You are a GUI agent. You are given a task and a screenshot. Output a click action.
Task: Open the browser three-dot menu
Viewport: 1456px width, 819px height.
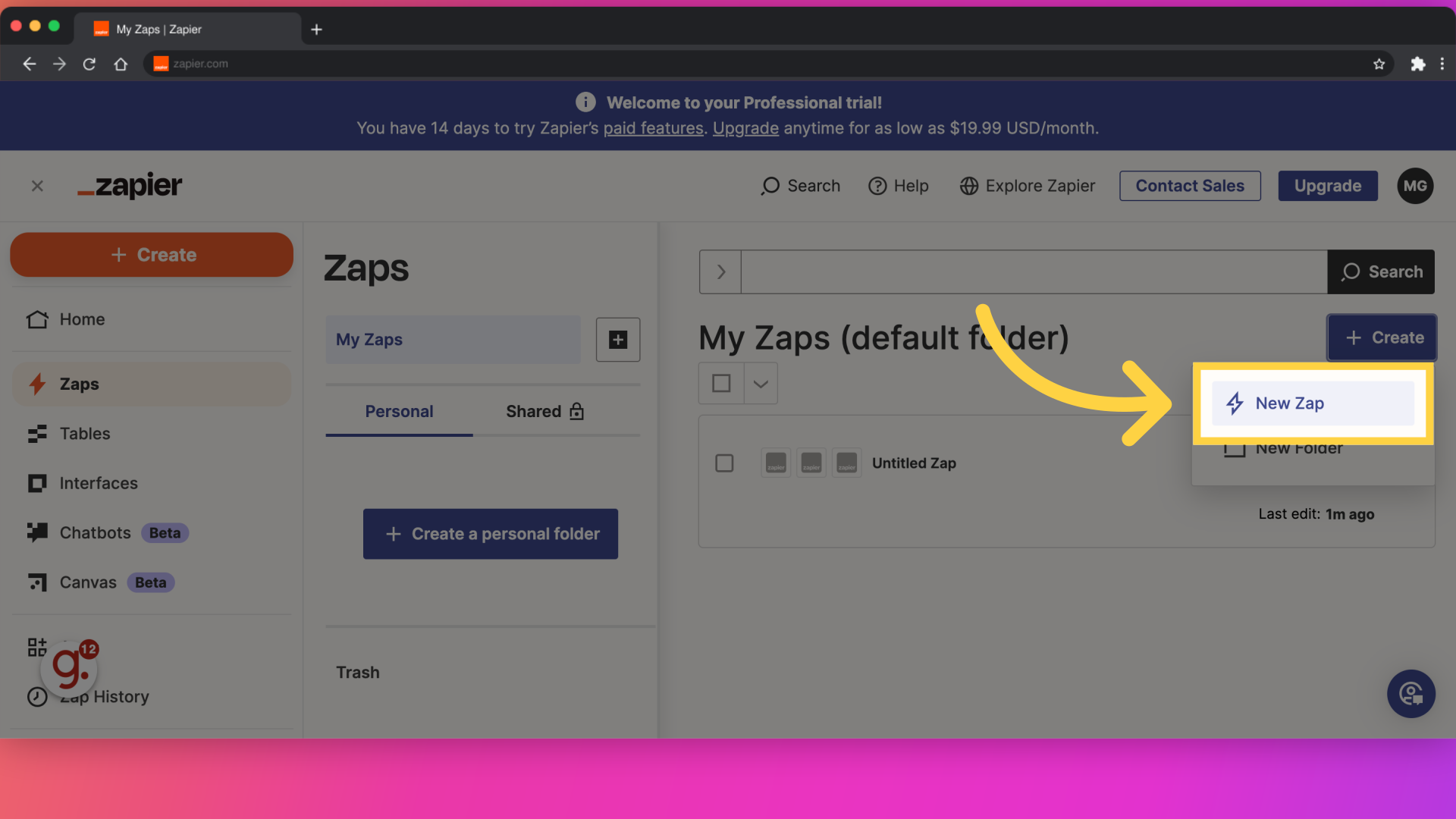(1442, 64)
